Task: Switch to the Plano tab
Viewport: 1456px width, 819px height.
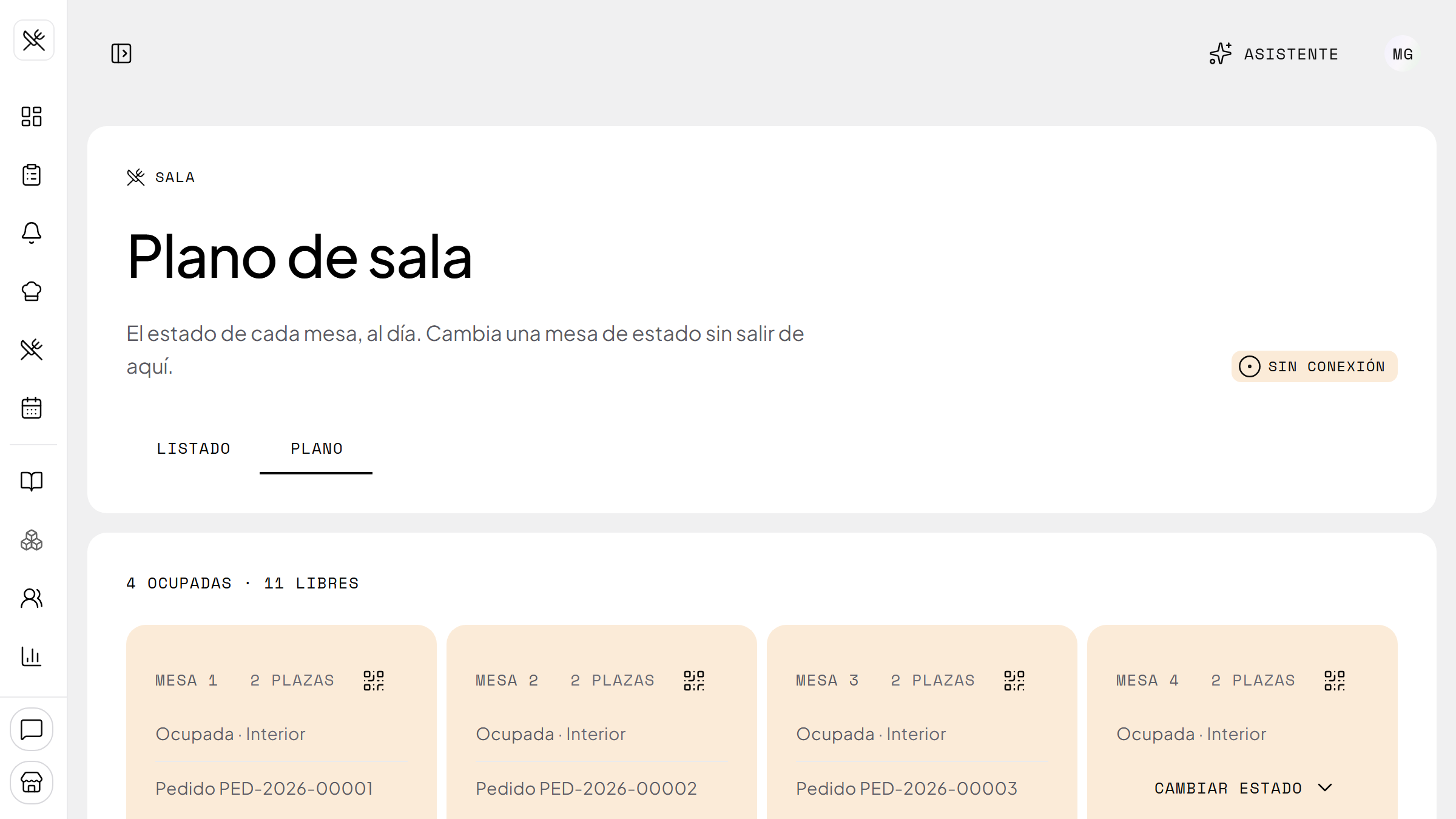Action: (x=316, y=449)
